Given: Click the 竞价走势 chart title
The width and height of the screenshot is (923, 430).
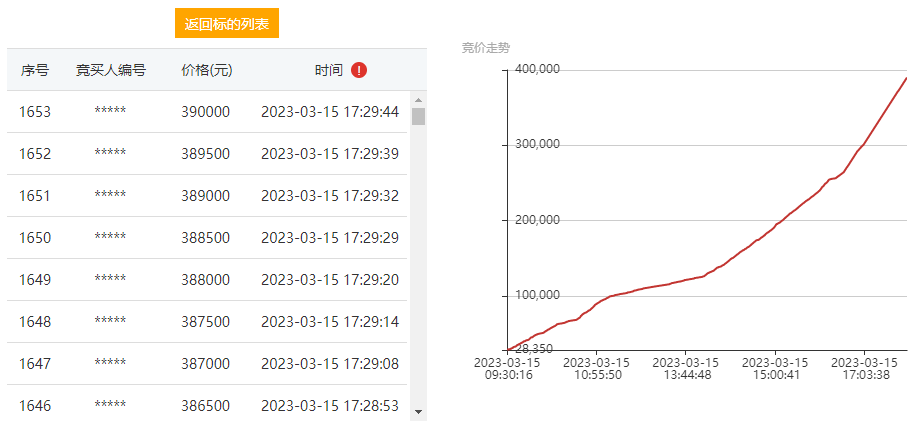Looking at the screenshot, I should 486,48.
